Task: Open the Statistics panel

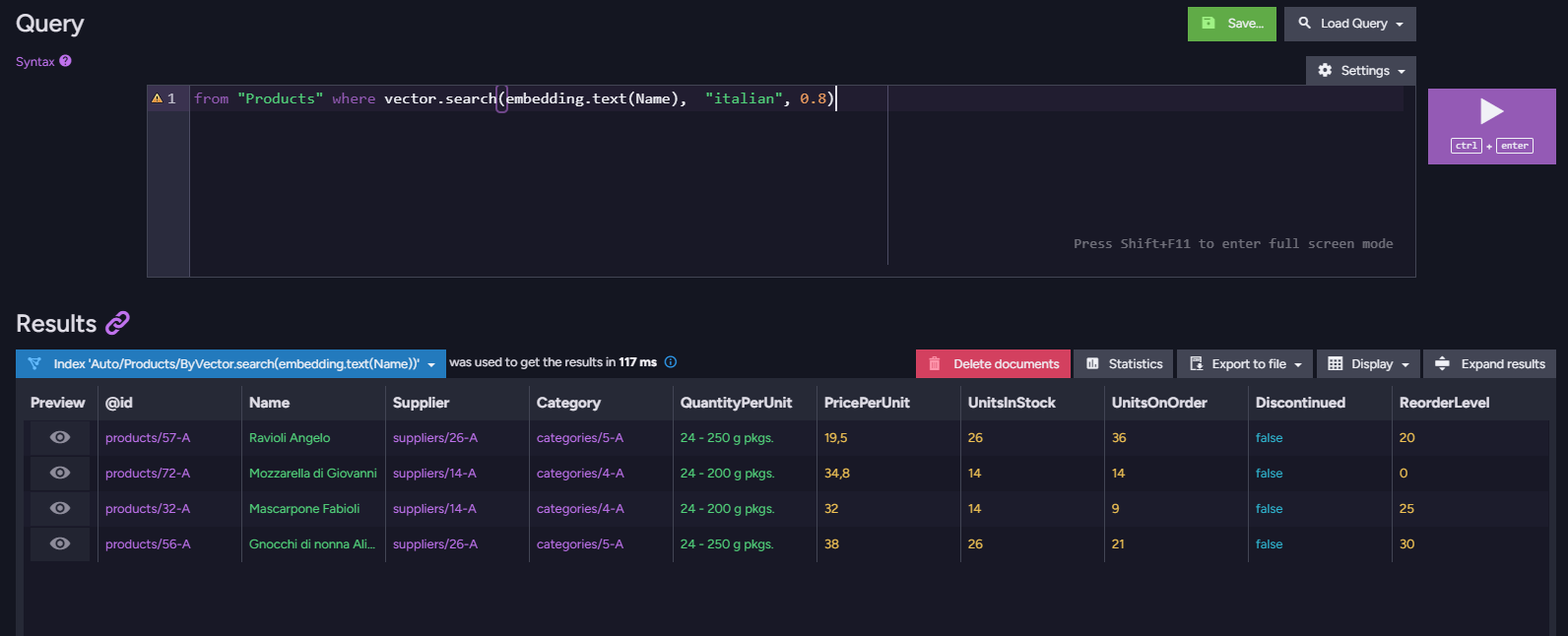Action: (1124, 363)
